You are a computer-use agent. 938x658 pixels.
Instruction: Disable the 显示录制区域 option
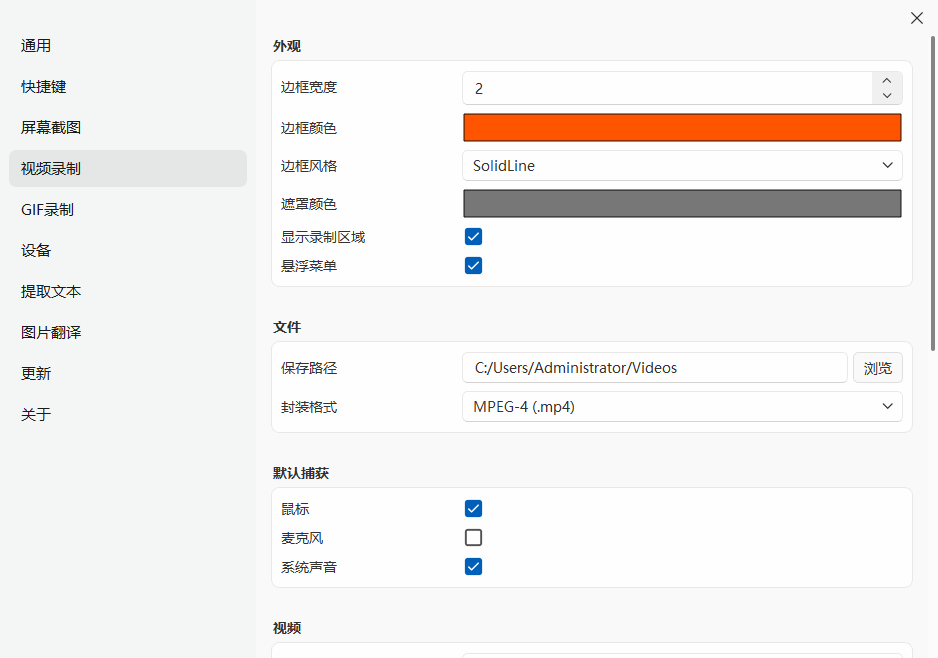473,236
